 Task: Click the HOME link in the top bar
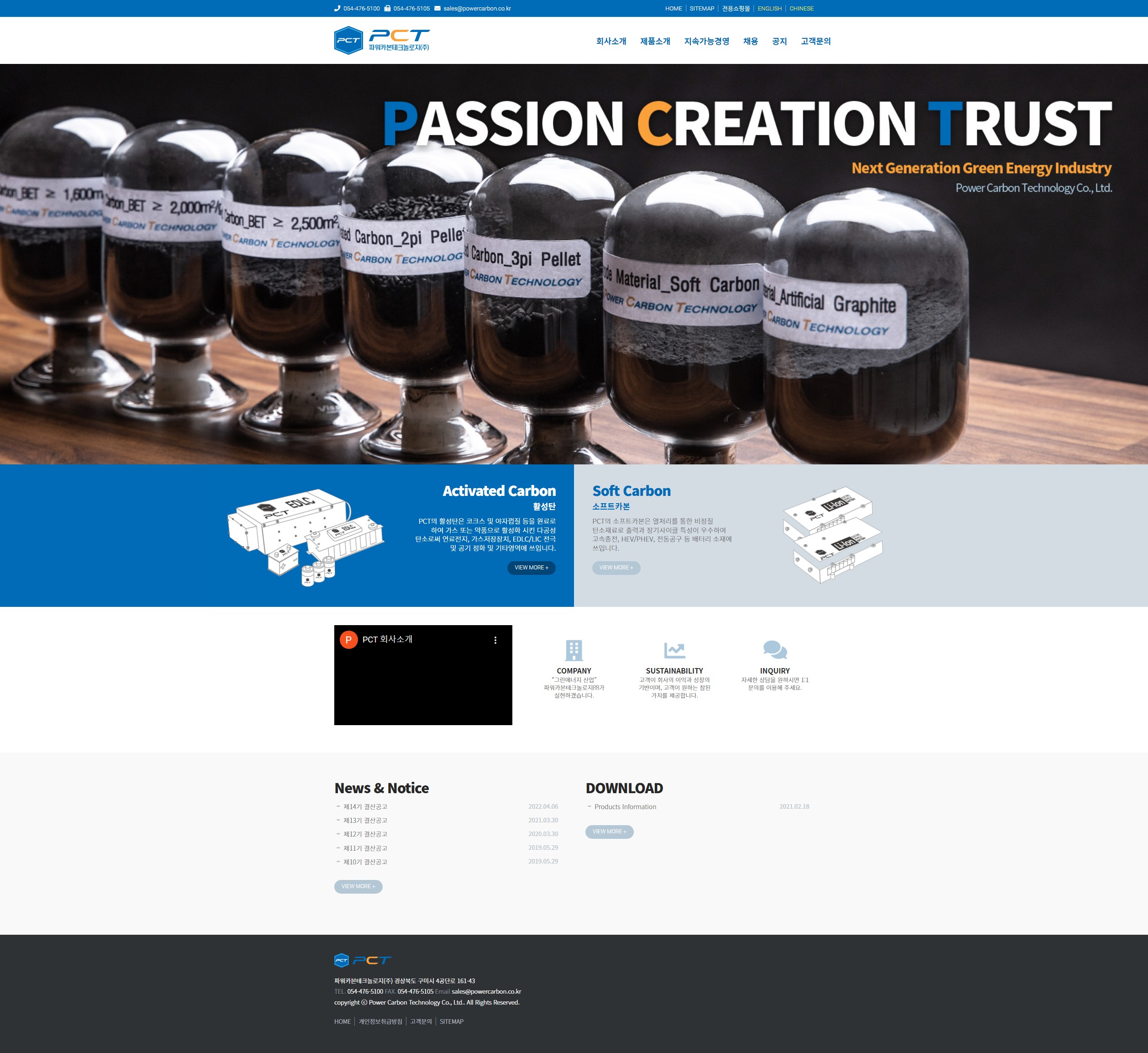coord(674,9)
